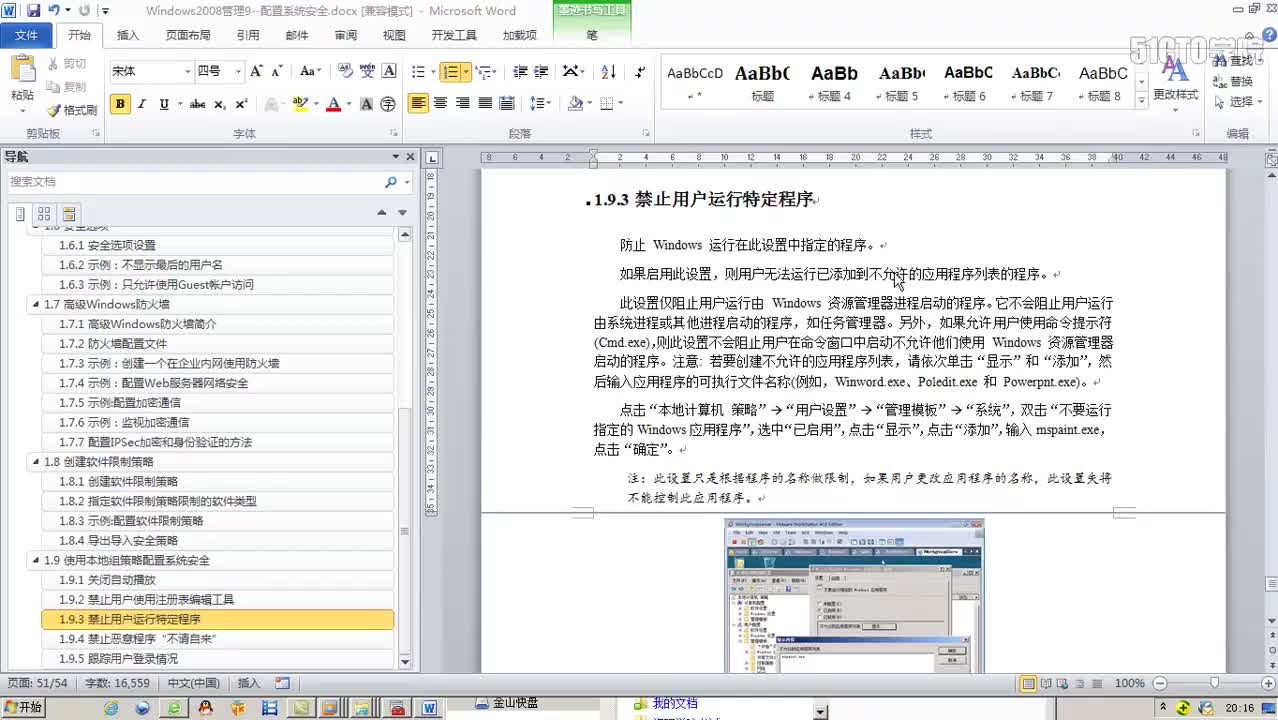Click the Shrink Font icon
This screenshot has height=720, width=1278.
pos(276,71)
